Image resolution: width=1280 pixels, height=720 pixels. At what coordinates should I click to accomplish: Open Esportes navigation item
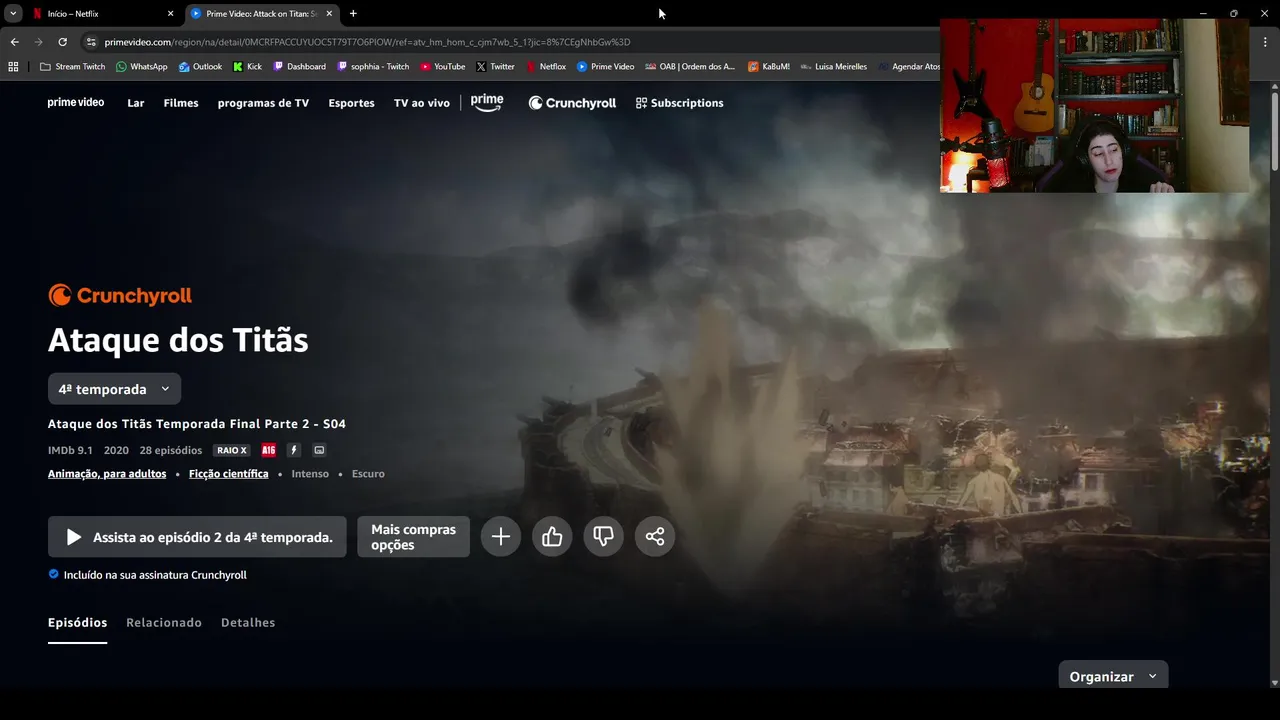coord(351,103)
